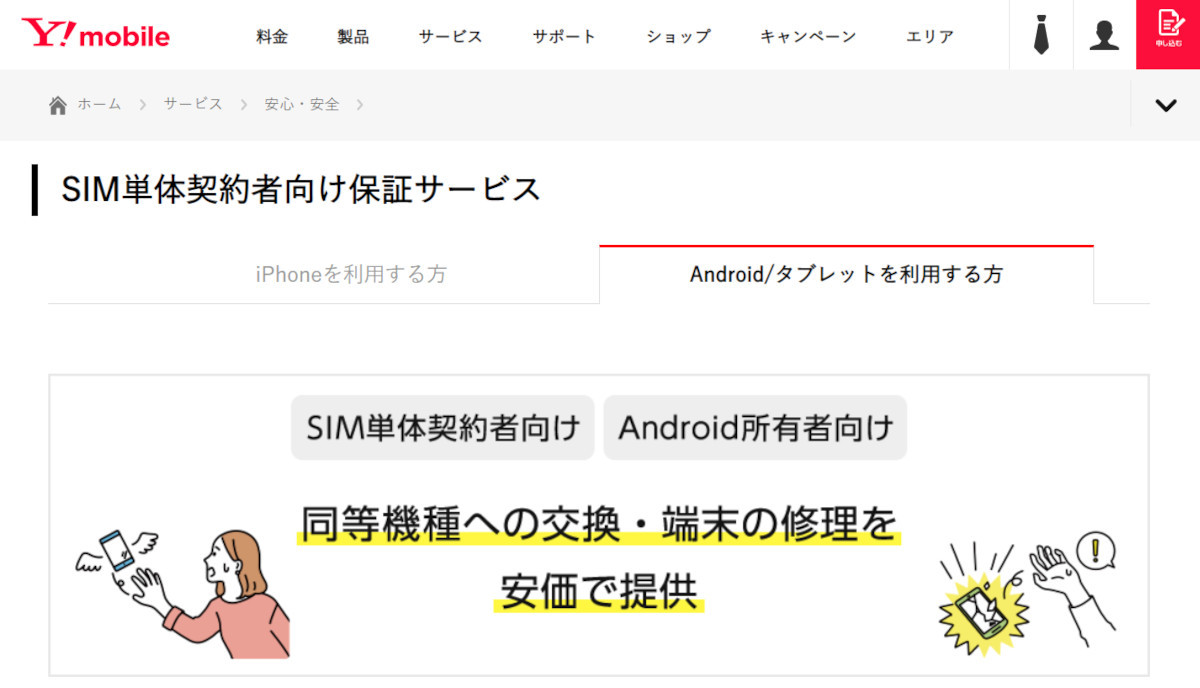Go to ホーム breadcrumb link
The height and width of the screenshot is (688, 1200).
coord(99,104)
